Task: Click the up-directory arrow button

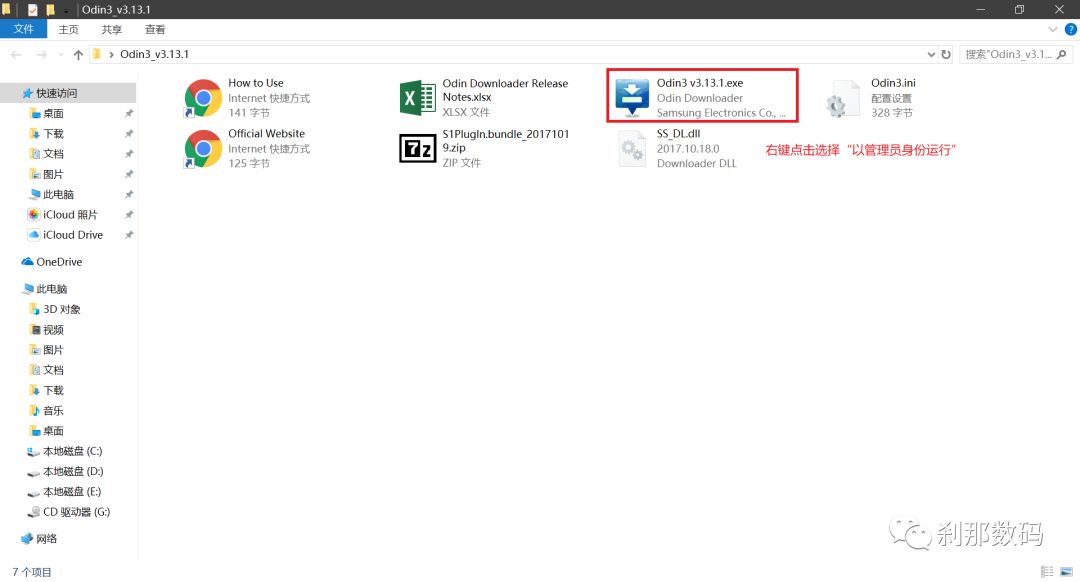Action: [78, 54]
